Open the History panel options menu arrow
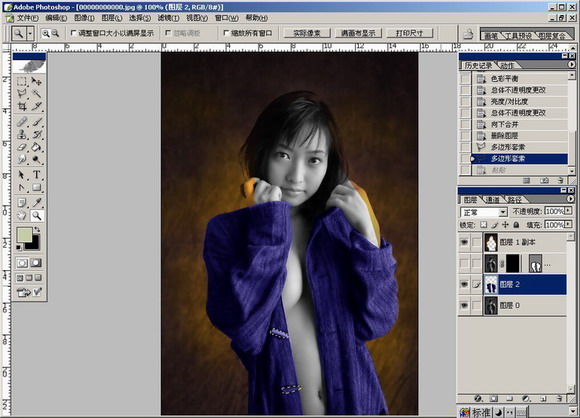 (x=571, y=64)
